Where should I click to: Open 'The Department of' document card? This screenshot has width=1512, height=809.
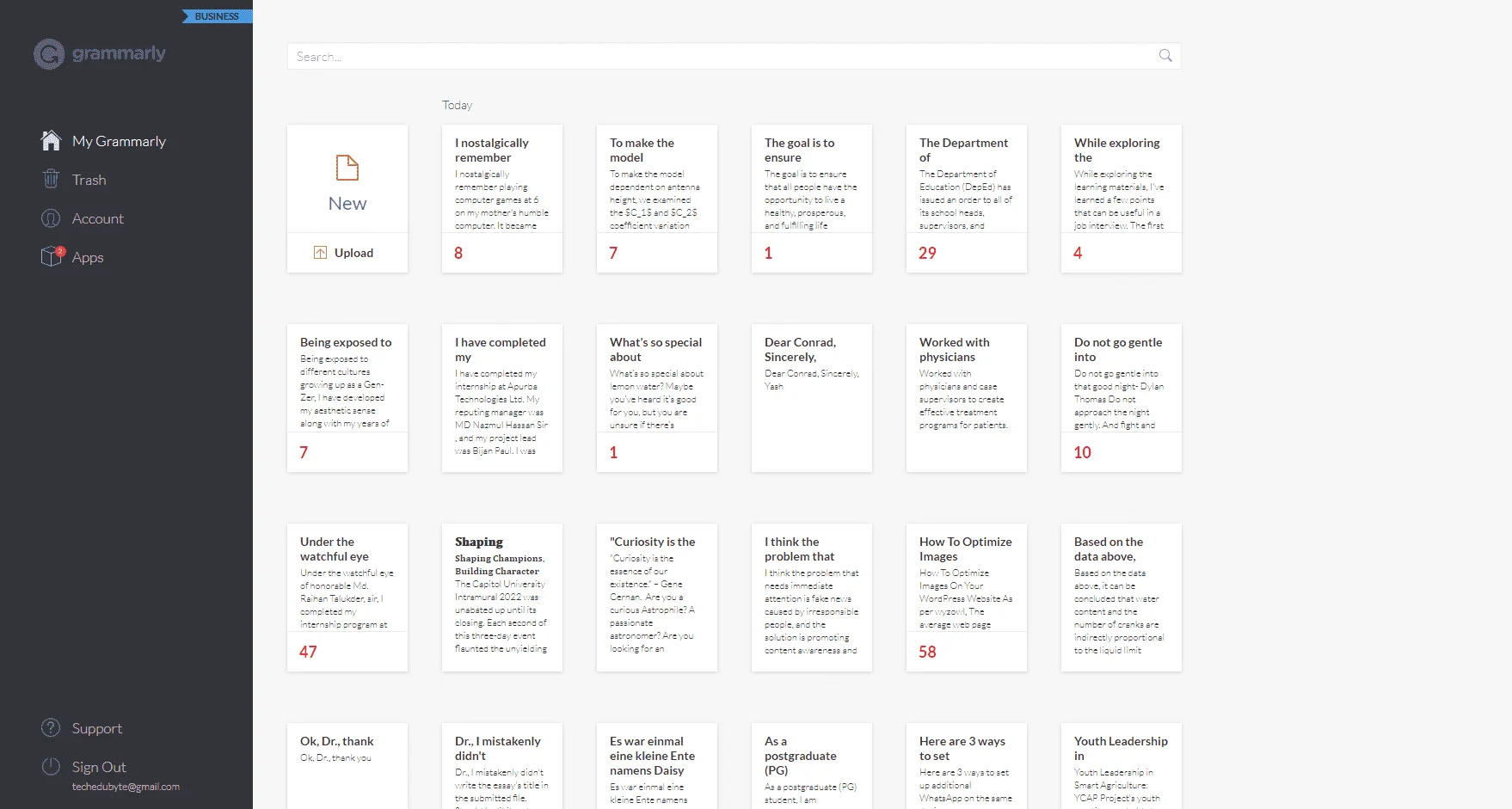[x=967, y=199]
